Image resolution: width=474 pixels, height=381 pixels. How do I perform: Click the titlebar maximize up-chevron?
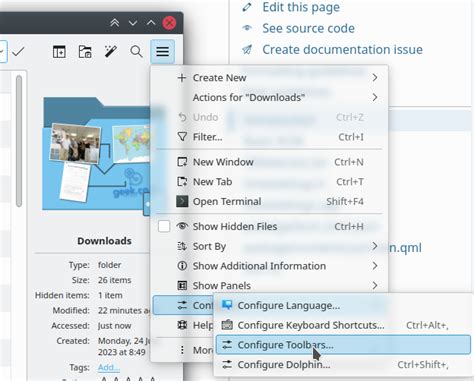tap(151, 23)
